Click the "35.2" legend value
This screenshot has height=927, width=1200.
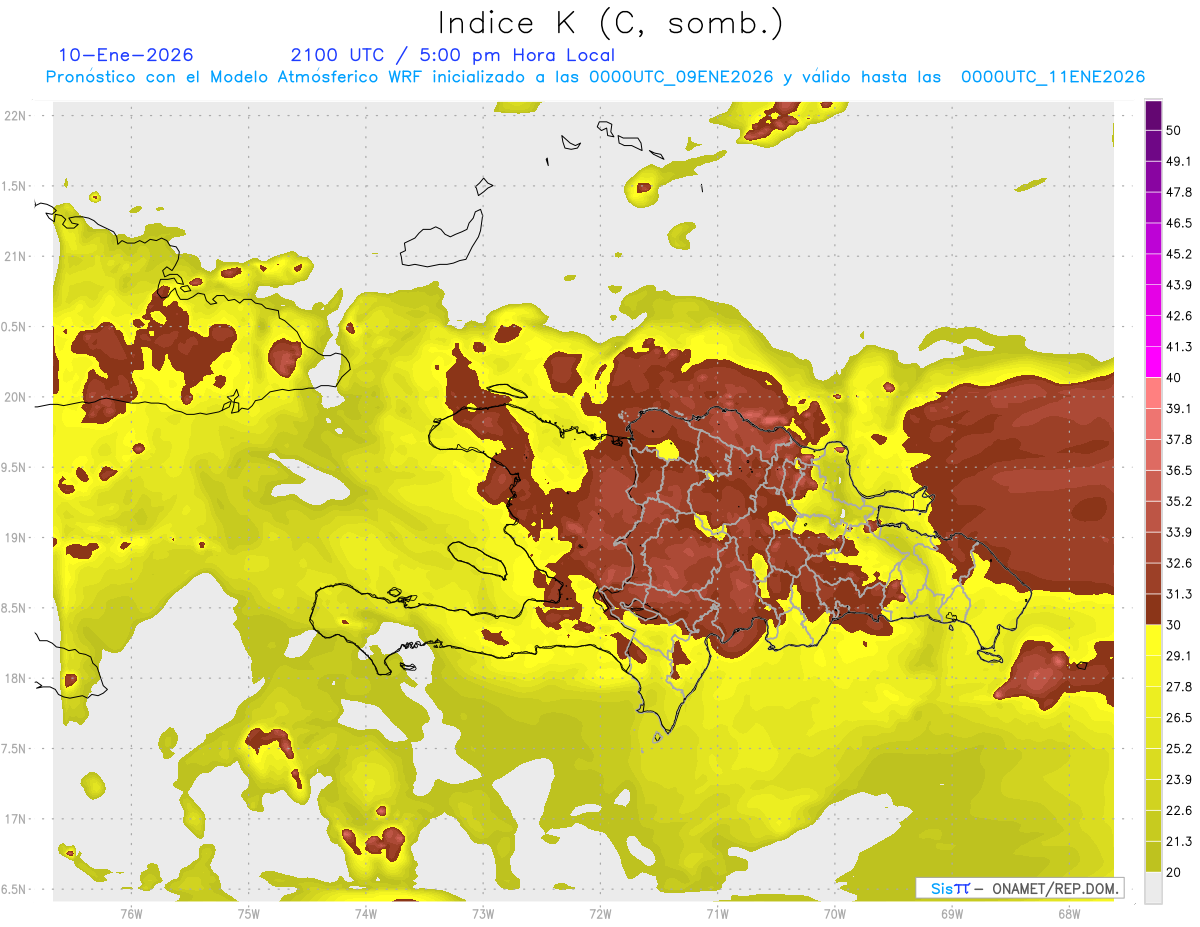point(1179,501)
